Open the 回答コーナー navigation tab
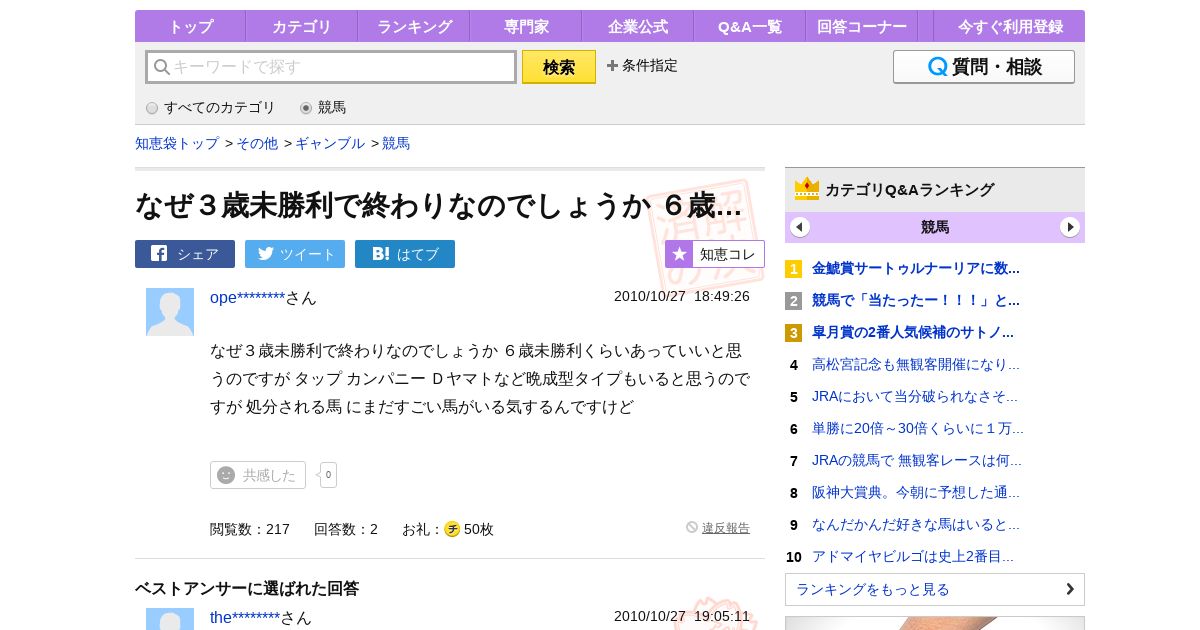 click(862, 26)
